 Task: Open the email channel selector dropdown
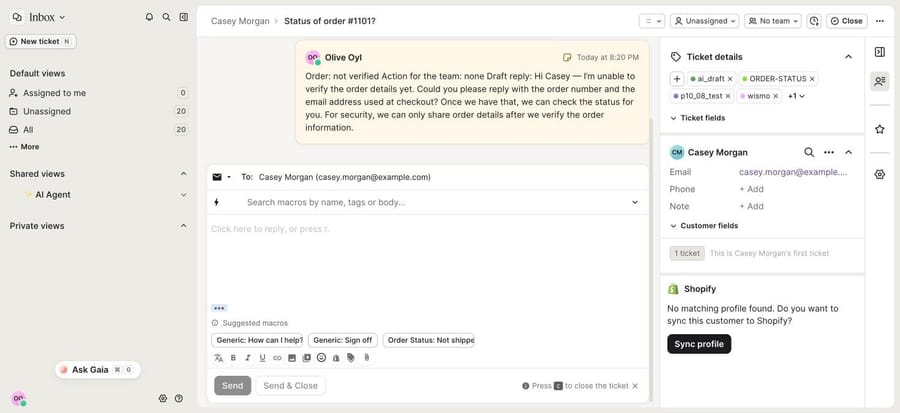[222, 177]
